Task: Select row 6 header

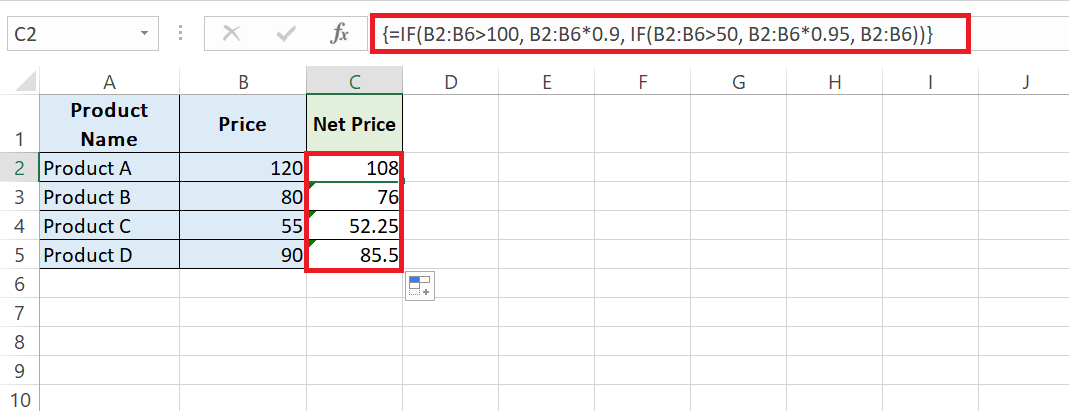Action: (x=19, y=284)
